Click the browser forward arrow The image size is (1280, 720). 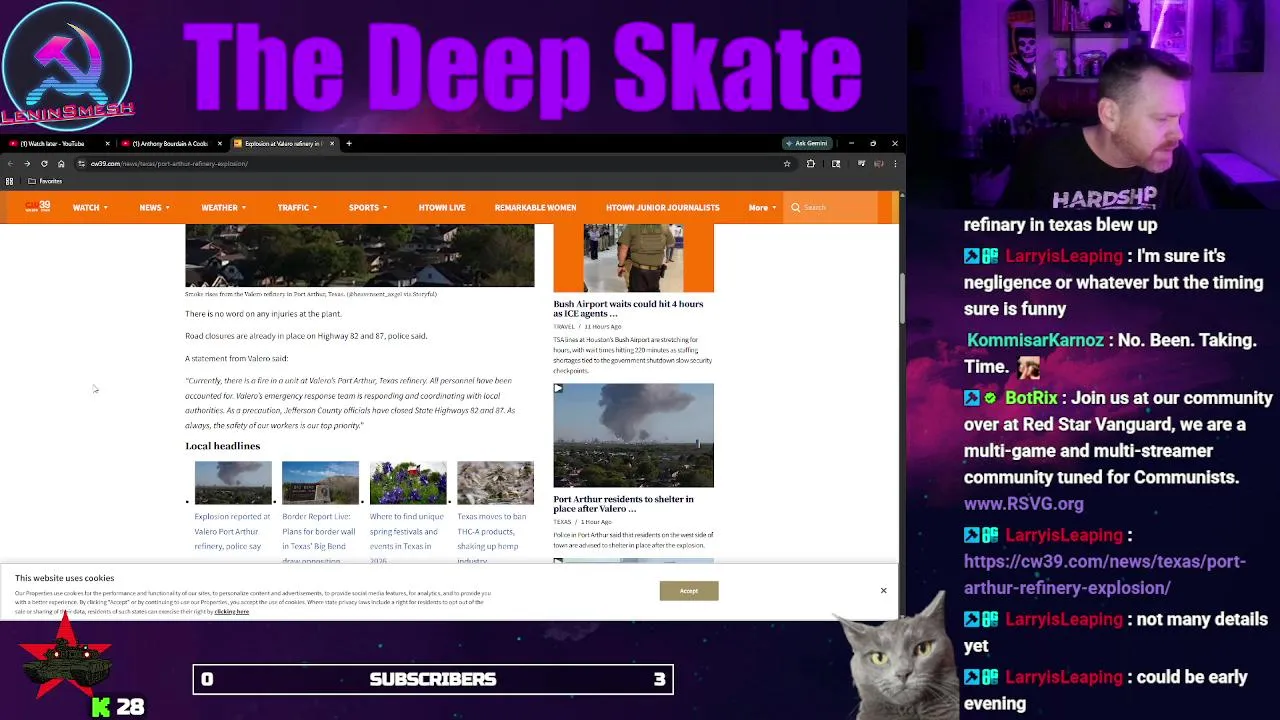tap(27, 163)
